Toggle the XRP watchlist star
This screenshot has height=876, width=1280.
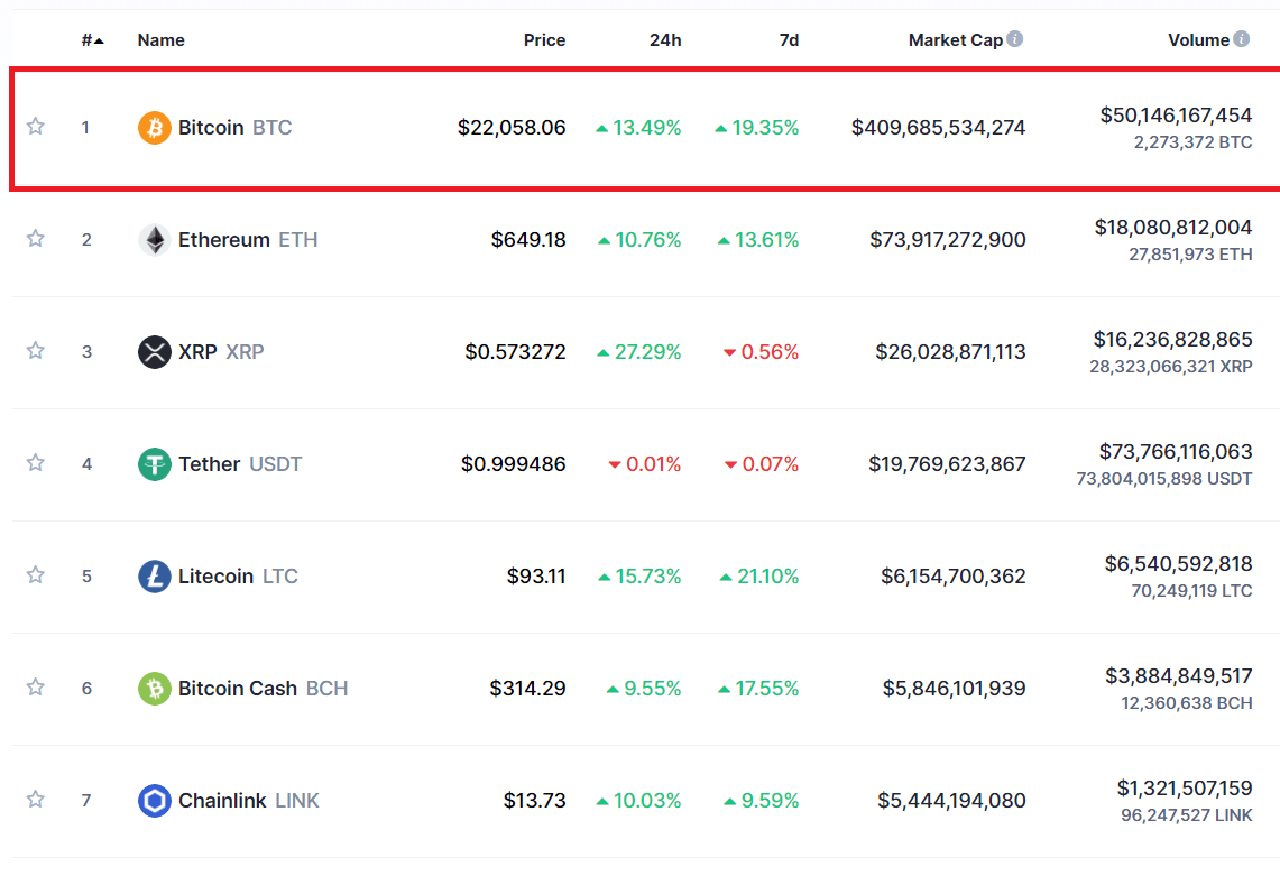click(x=36, y=351)
